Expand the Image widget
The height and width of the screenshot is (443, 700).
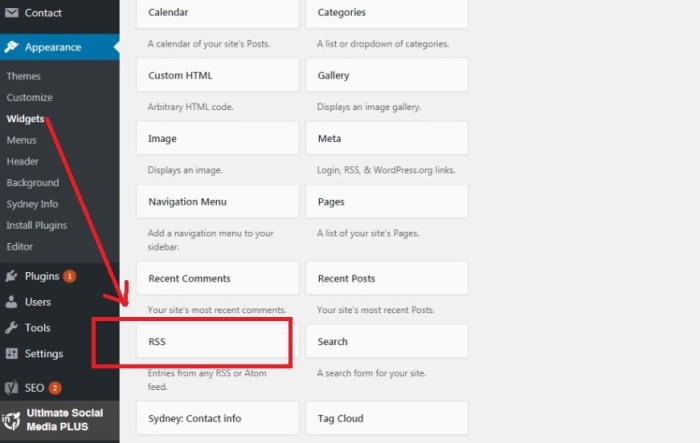218,138
